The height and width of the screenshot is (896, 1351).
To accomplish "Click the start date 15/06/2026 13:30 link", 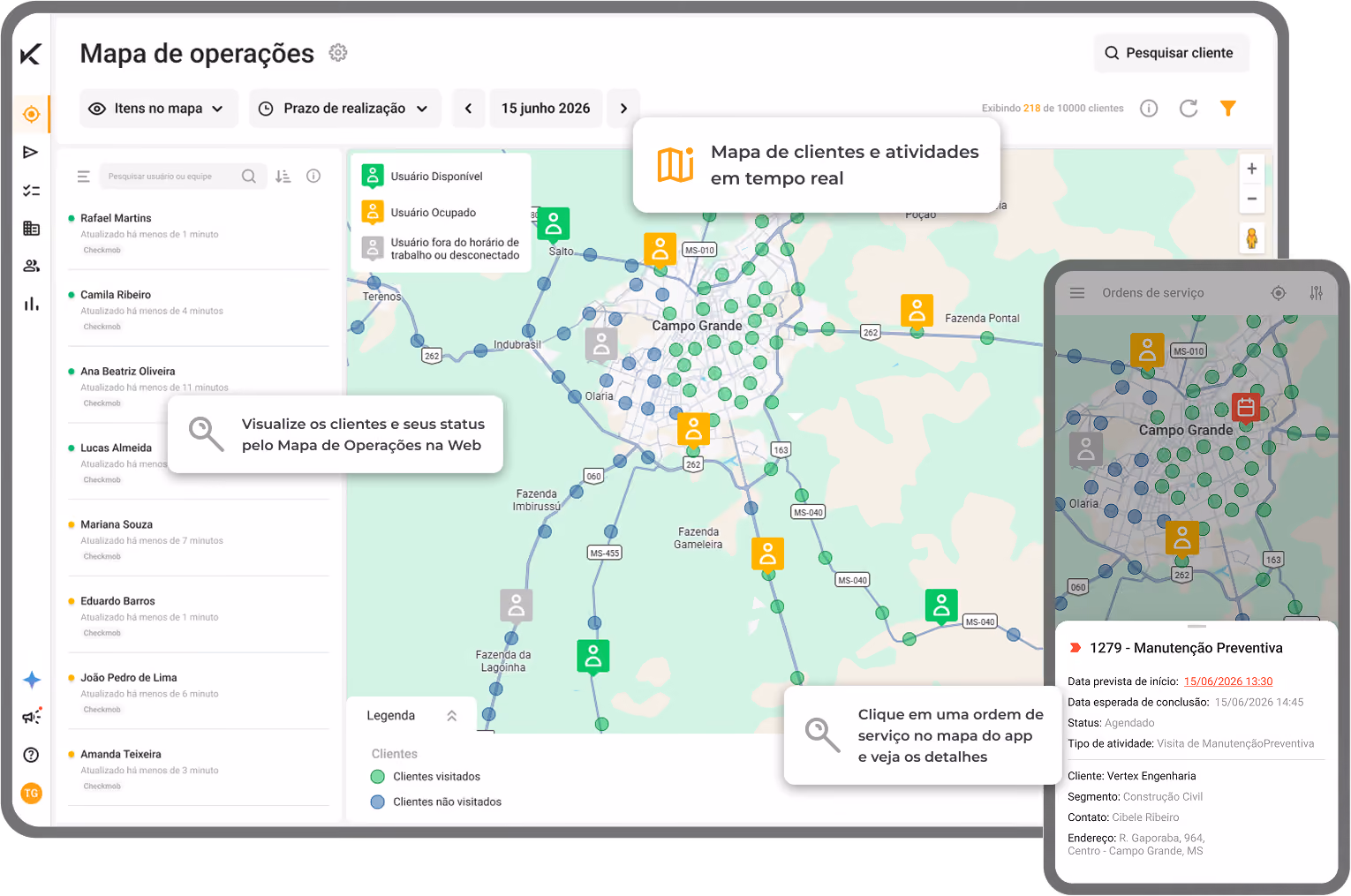I will coord(1228,681).
